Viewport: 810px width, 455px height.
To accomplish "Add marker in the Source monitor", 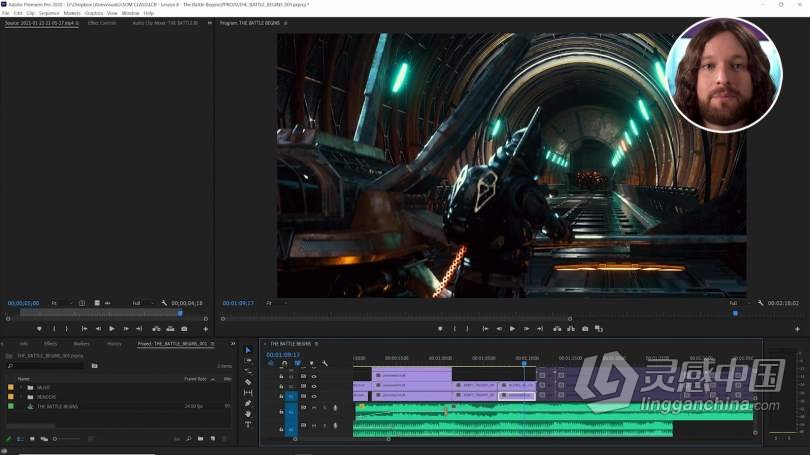I will (x=39, y=328).
